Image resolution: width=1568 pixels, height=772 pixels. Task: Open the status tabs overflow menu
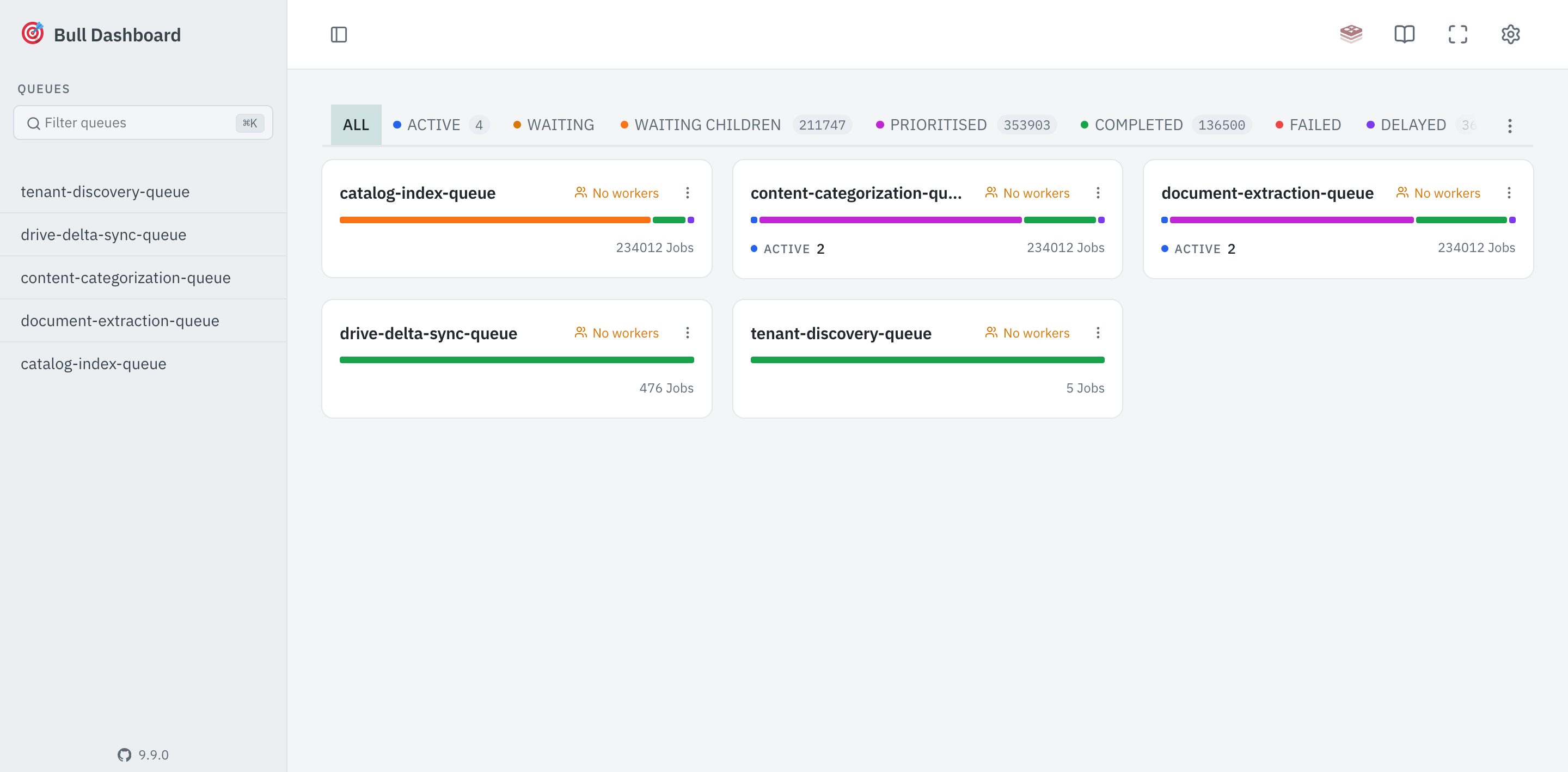pyautogui.click(x=1509, y=126)
